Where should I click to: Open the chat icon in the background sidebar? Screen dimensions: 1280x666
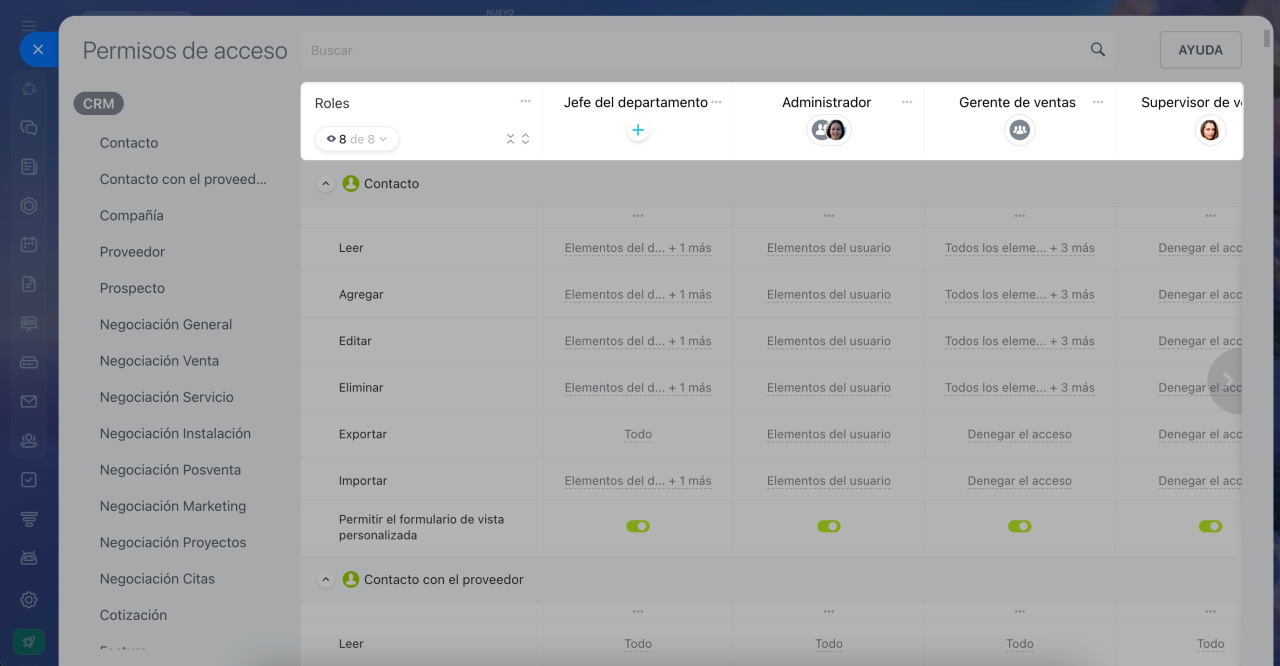(29, 128)
